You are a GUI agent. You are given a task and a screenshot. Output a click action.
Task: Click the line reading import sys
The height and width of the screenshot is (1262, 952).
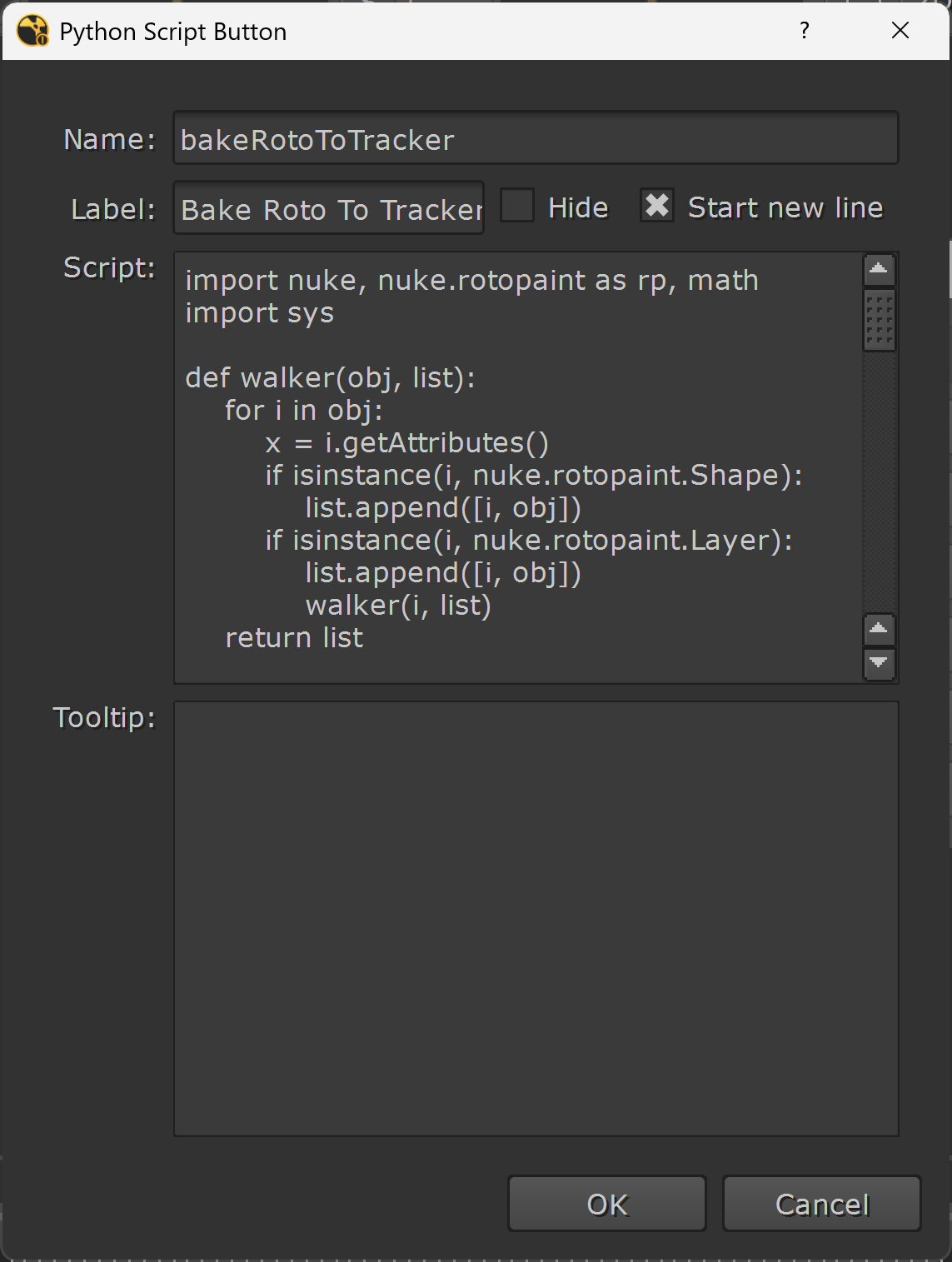tap(259, 312)
